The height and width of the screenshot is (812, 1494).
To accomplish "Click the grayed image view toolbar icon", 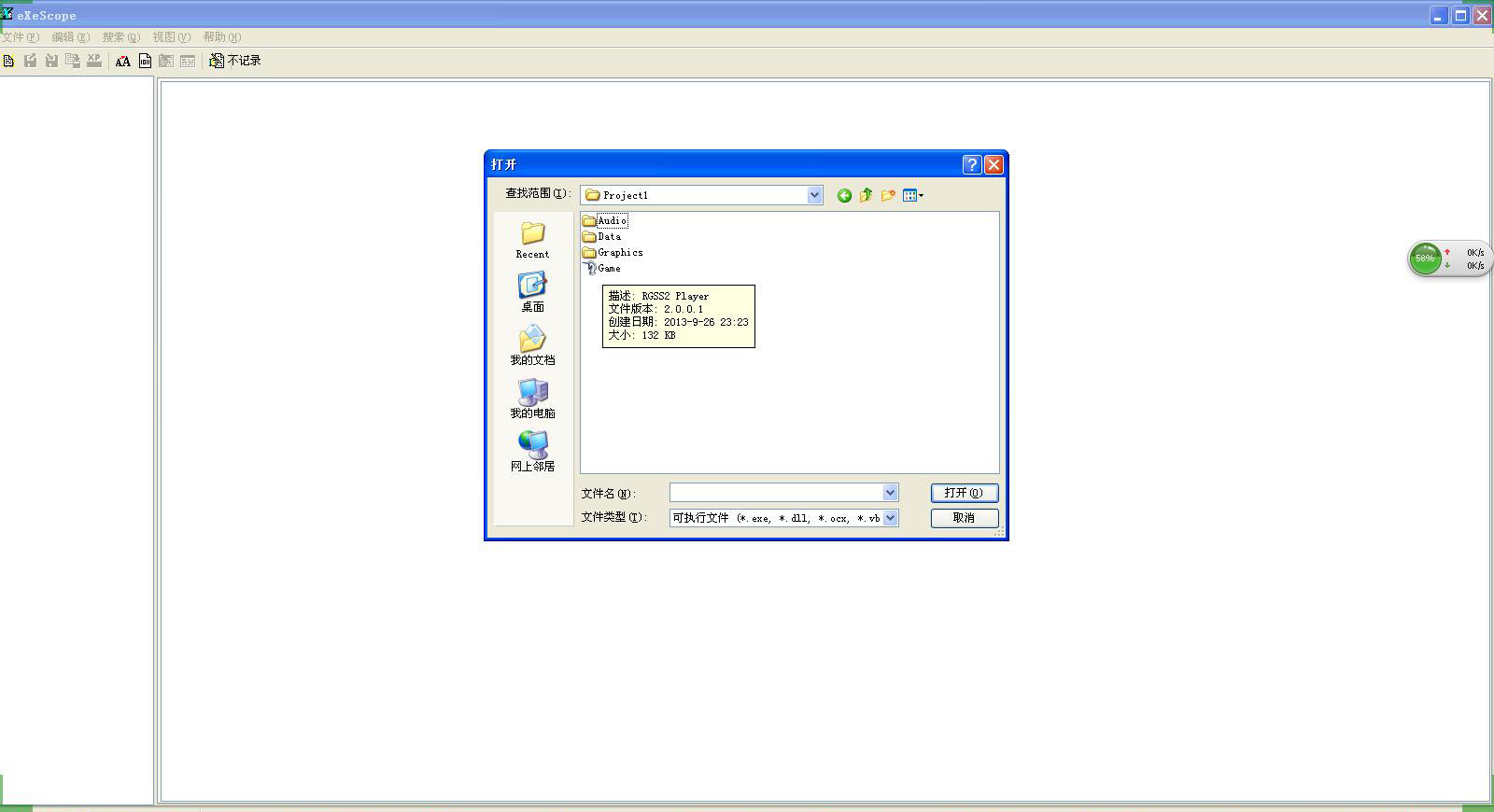I will [x=166, y=62].
